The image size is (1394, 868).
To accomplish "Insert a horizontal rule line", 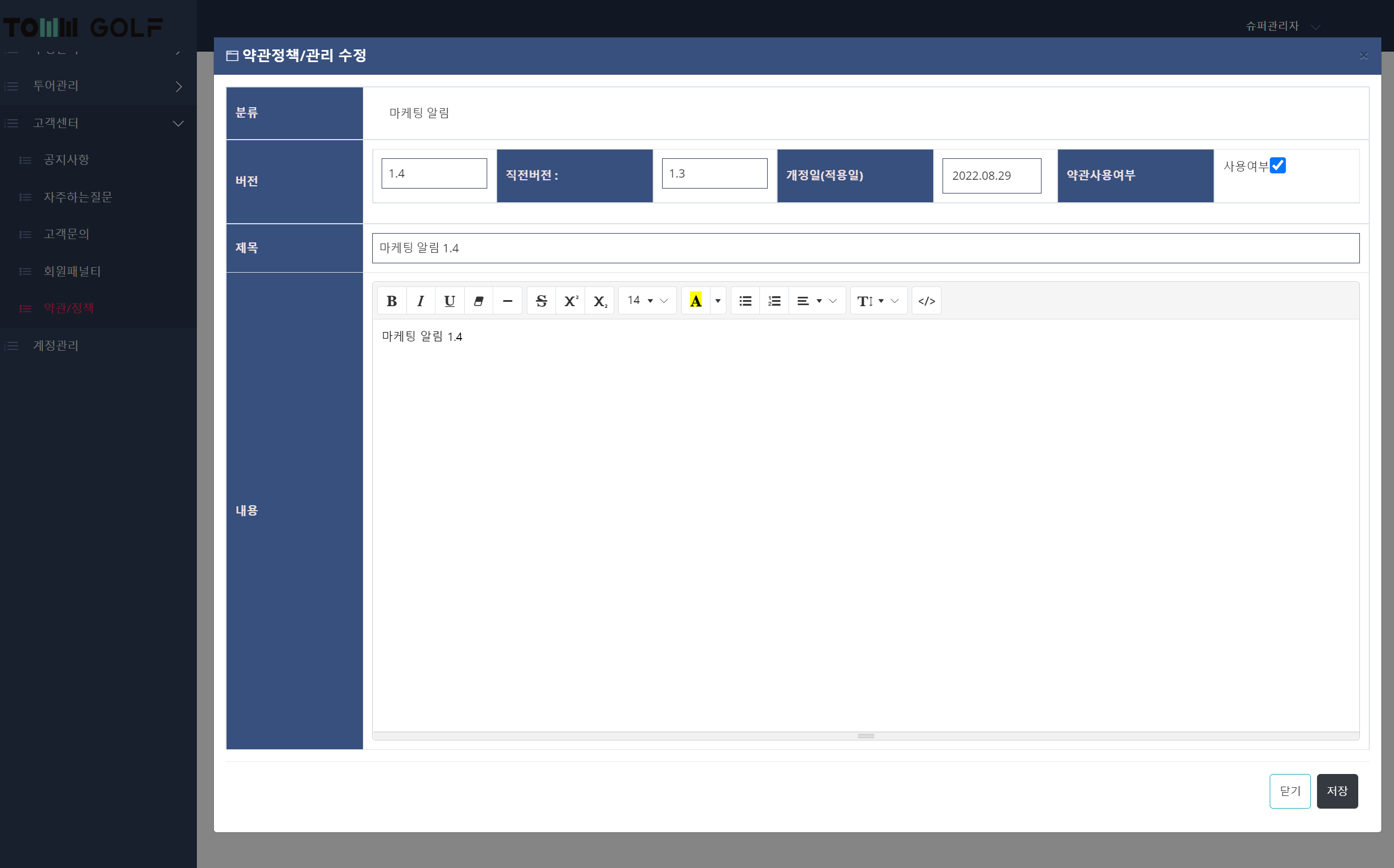I will pos(508,301).
